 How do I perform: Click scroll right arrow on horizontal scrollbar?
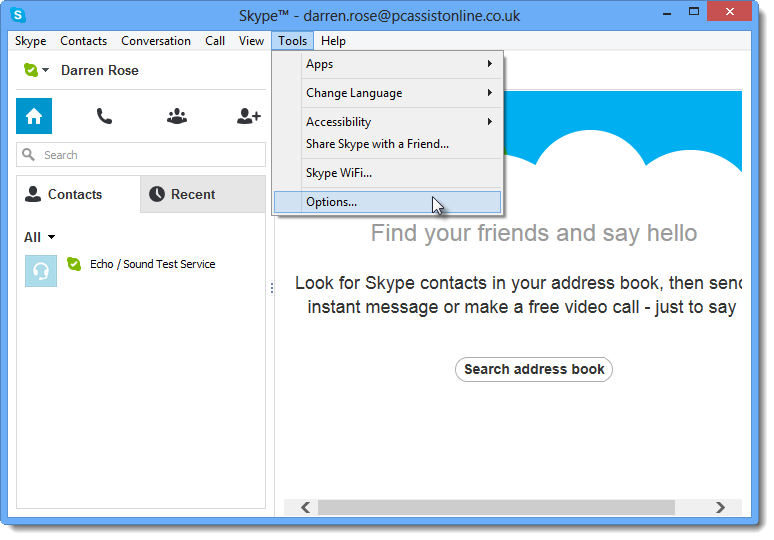720,507
